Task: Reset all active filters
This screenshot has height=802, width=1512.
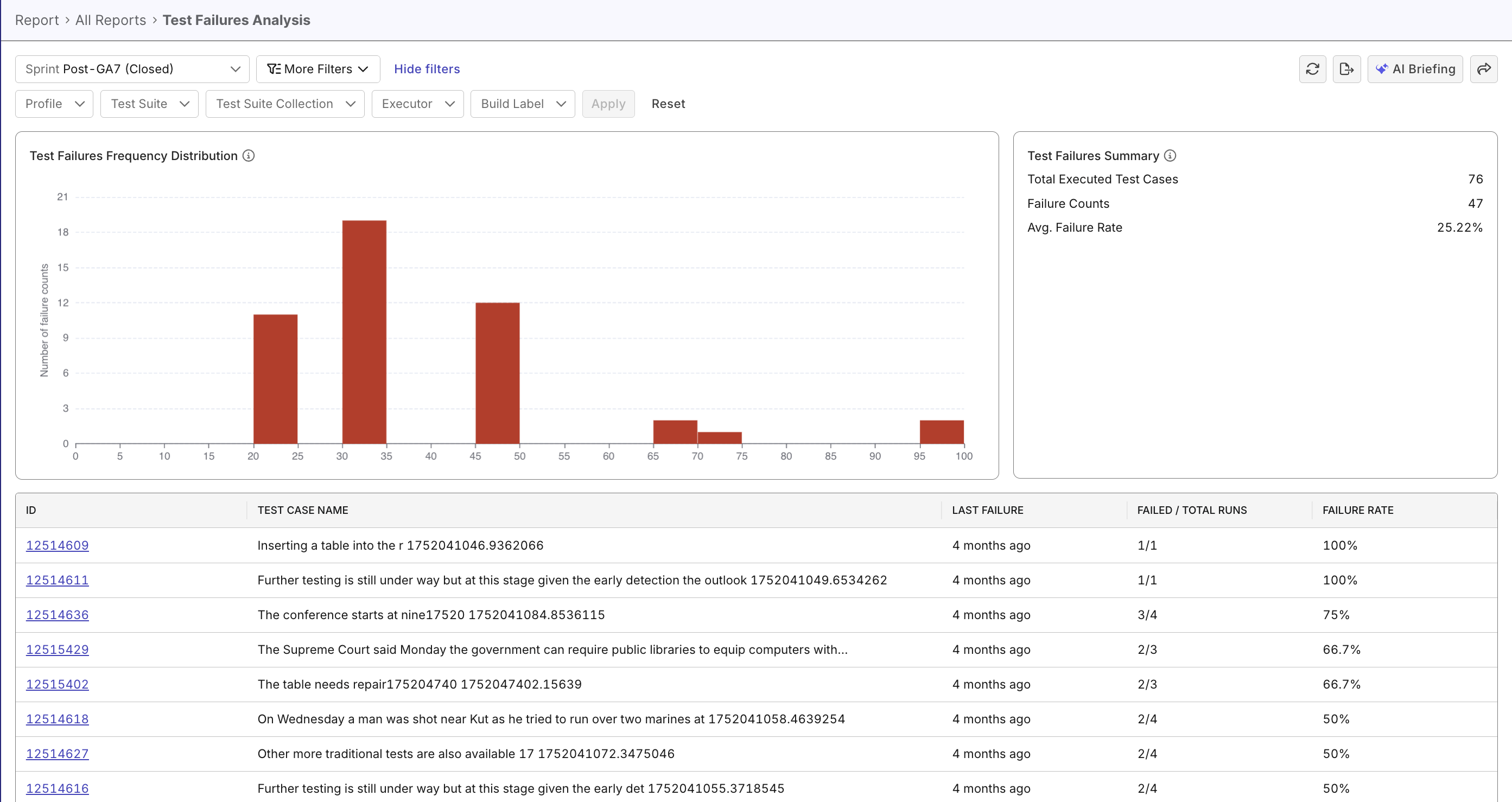Action: coord(669,103)
